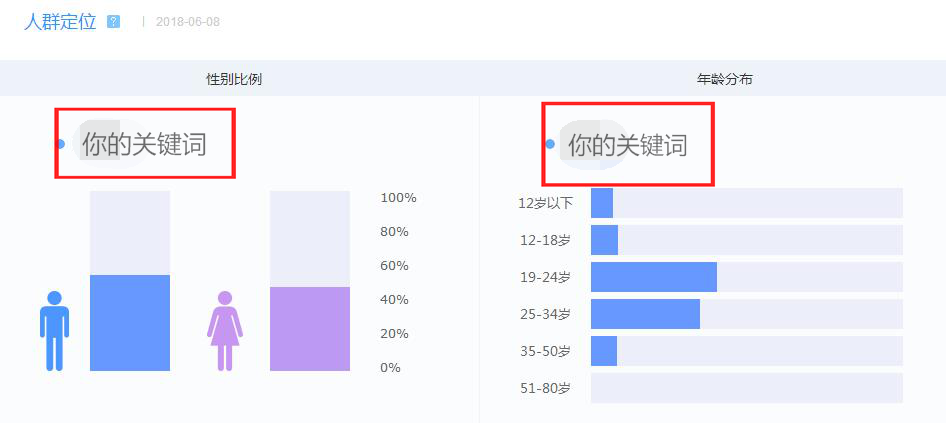The image size is (946, 423).
Task: Click the blue male percentage bar
Action: [130, 322]
